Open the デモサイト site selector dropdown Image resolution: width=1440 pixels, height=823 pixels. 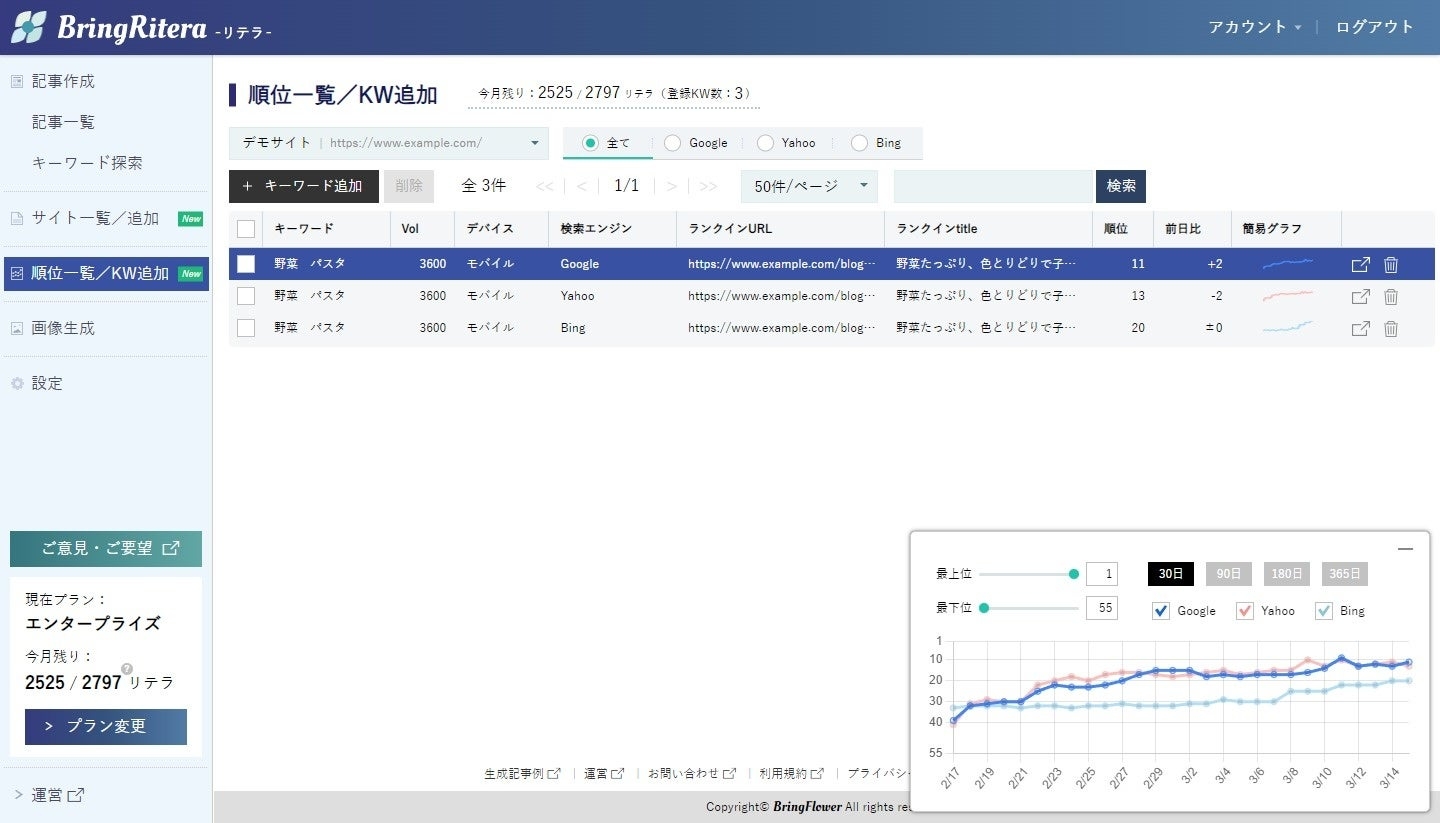click(388, 143)
